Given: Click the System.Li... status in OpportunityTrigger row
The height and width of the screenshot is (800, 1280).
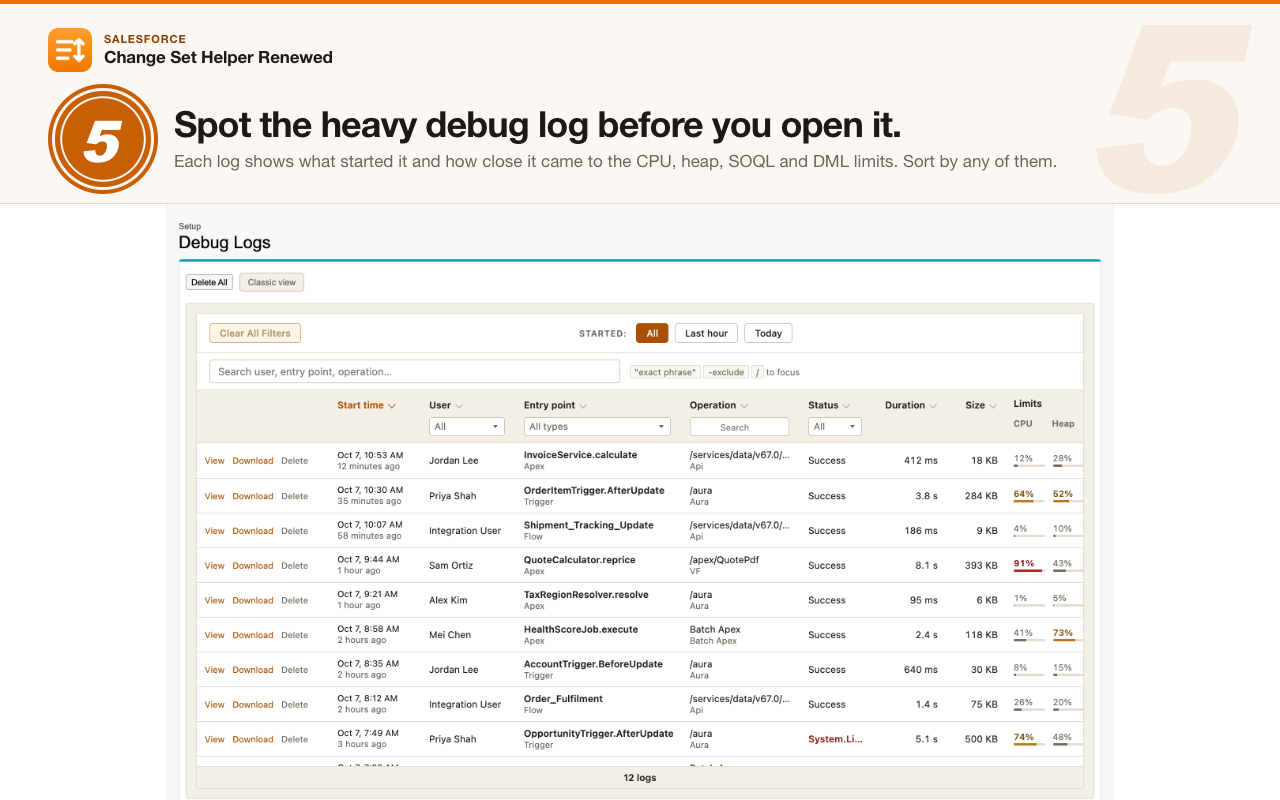Looking at the screenshot, I should (x=835, y=740).
